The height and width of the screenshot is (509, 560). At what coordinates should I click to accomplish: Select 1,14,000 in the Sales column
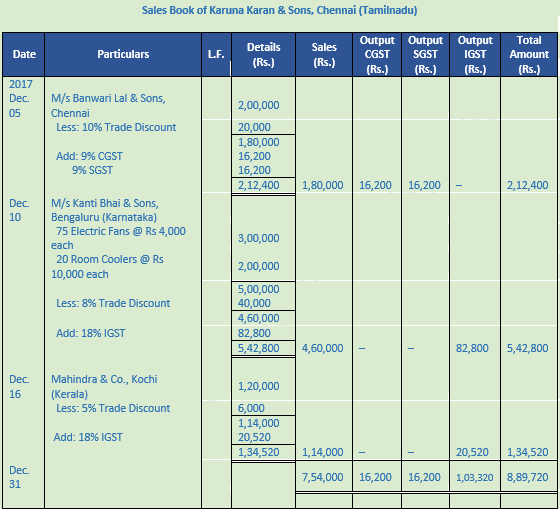pos(322,452)
